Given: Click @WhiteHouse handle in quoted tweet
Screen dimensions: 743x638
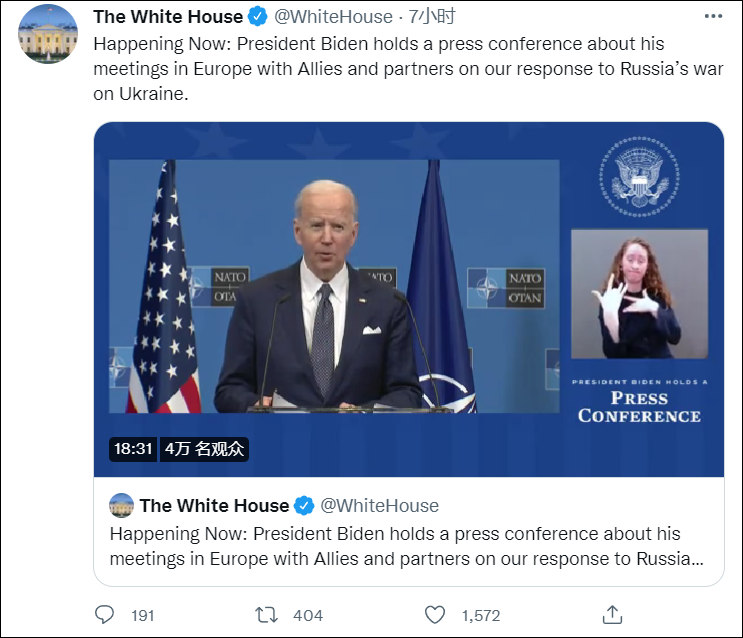Looking at the screenshot, I should 379,505.
